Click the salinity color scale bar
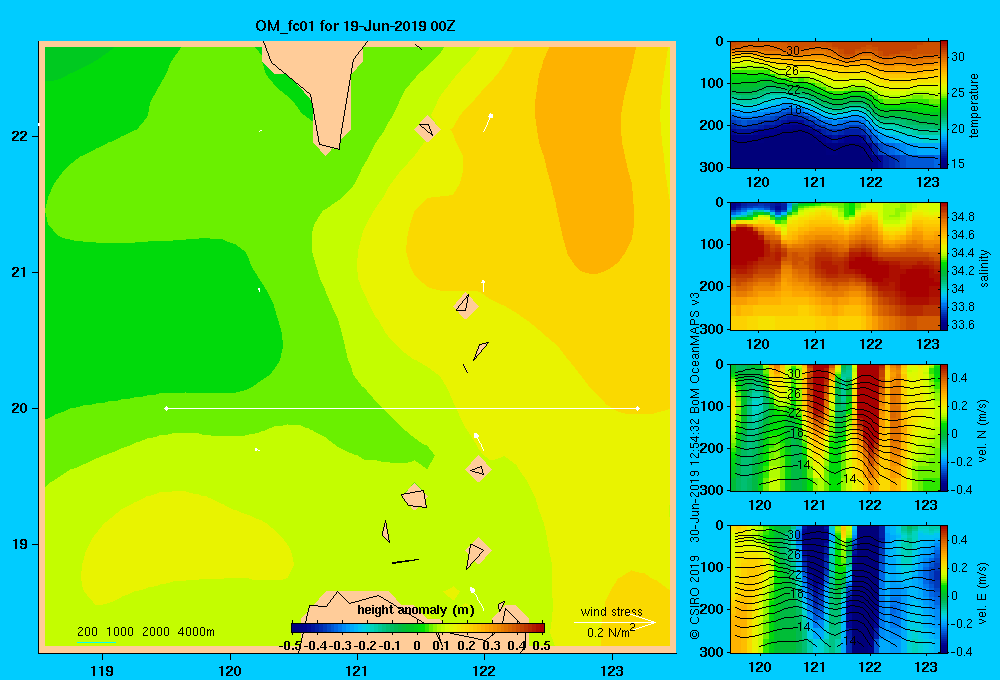The image size is (1000, 680). point(944,266)
